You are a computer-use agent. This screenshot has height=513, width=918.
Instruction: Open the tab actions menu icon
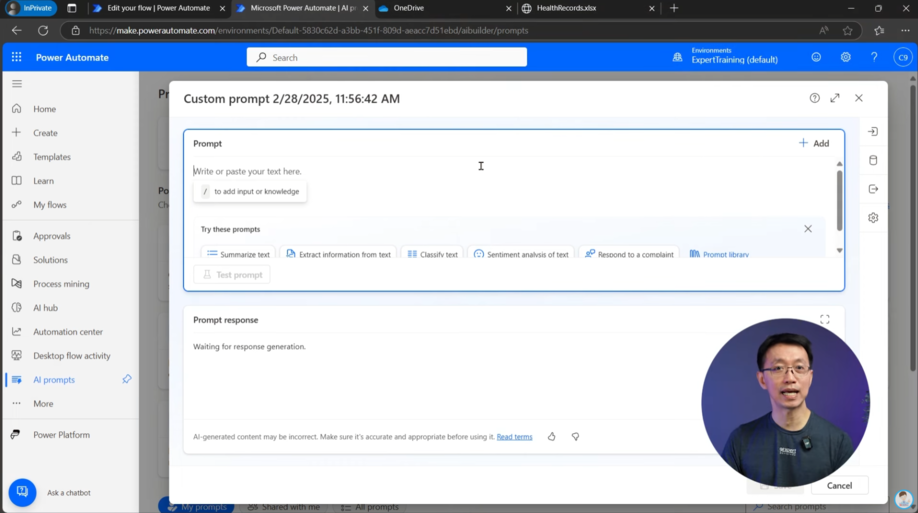[71, 8]
